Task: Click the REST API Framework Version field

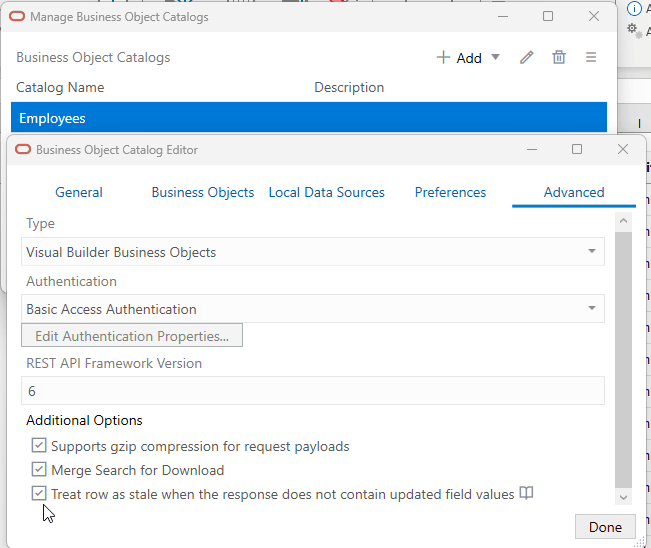Action: click(x=313, y=391)
